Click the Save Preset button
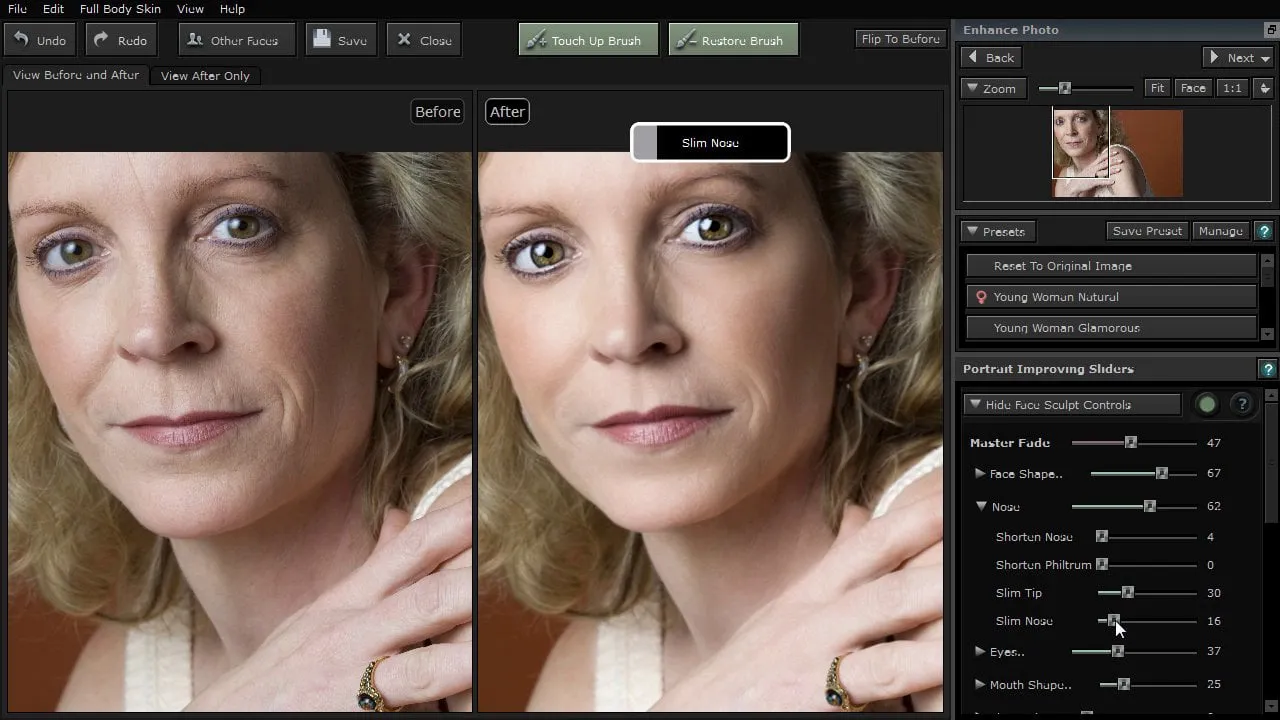Screen dimensions: 1280x720 coord(1146,231)
